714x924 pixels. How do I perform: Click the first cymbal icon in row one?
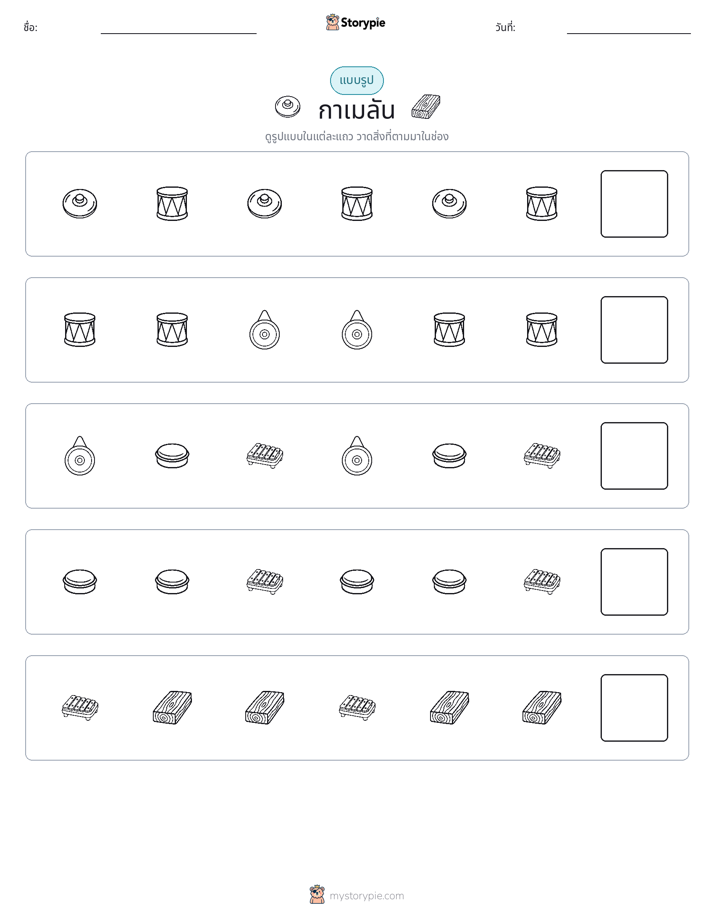80,204
